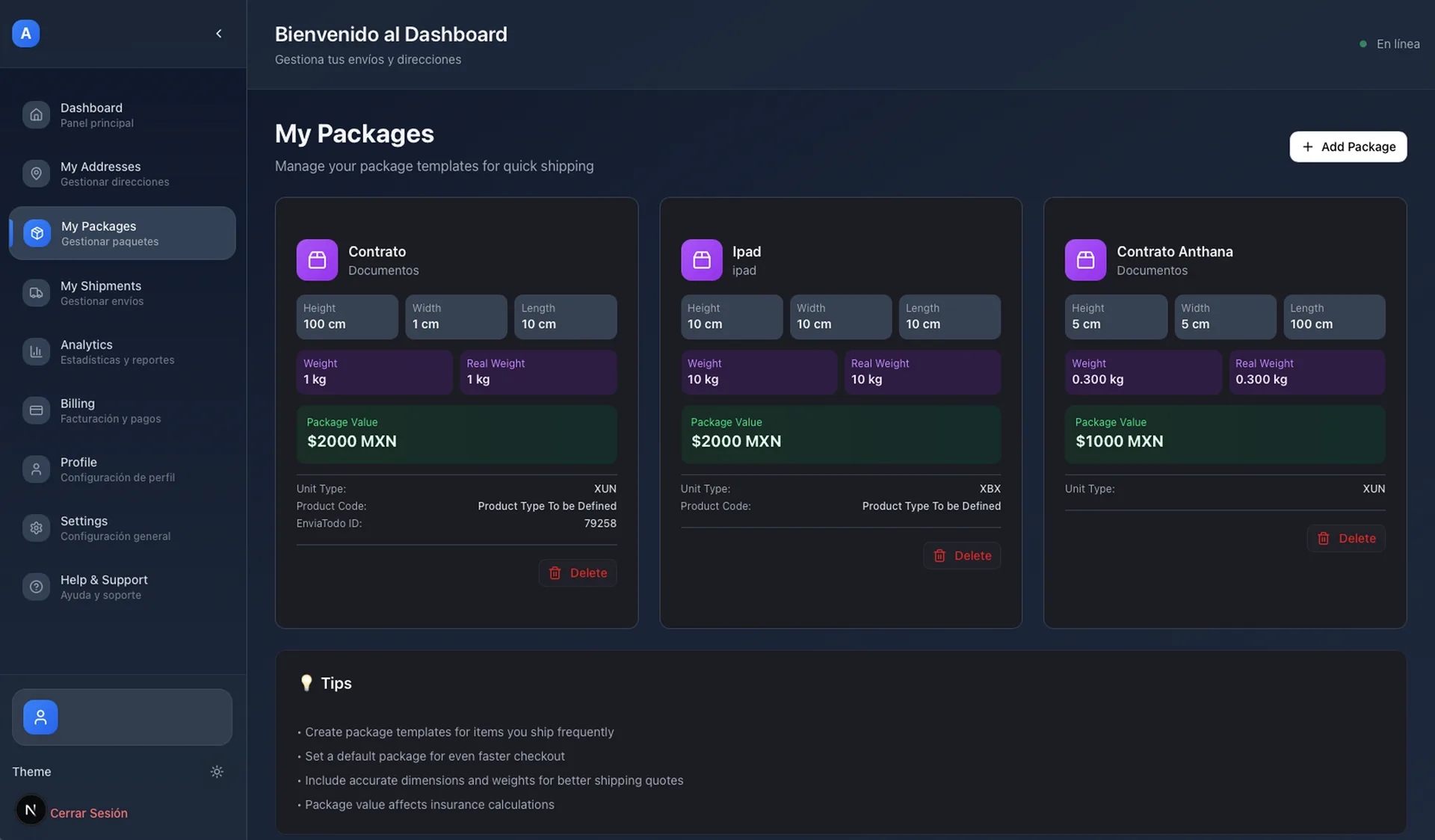Image resolution: width=1435 pixels, height=840 pixels.
Task: Click 'Set a default package' tip text
Action: coord(435,756)
